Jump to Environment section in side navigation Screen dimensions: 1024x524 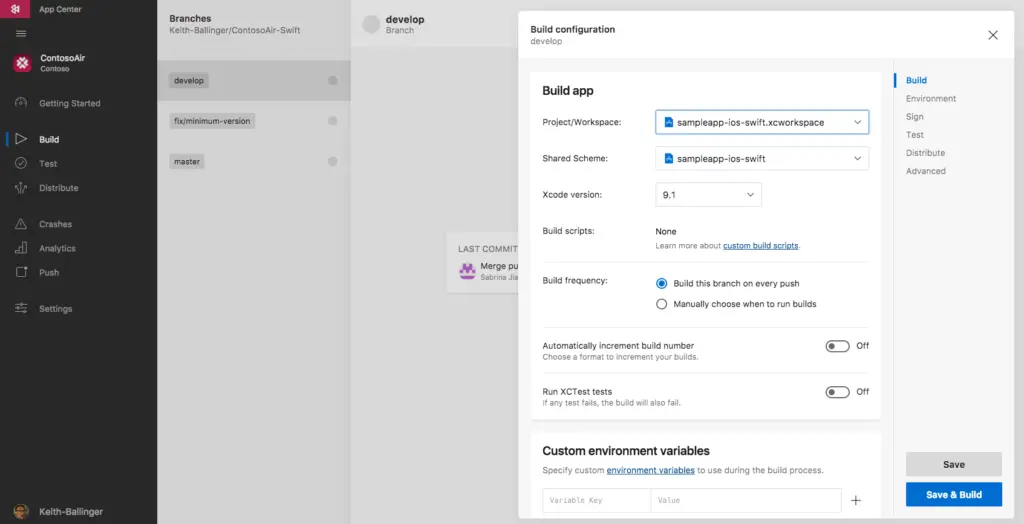click(931, 99)
